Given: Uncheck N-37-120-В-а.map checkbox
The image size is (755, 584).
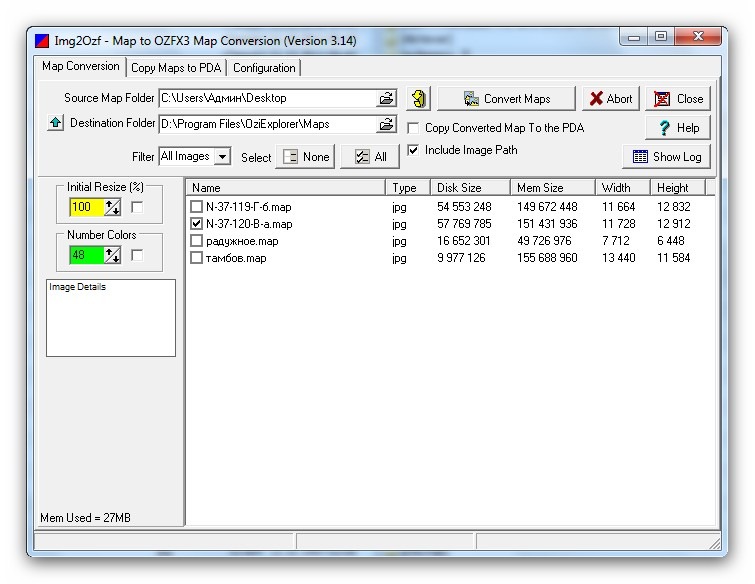Looking at the screenshot, I should point(196,223).
